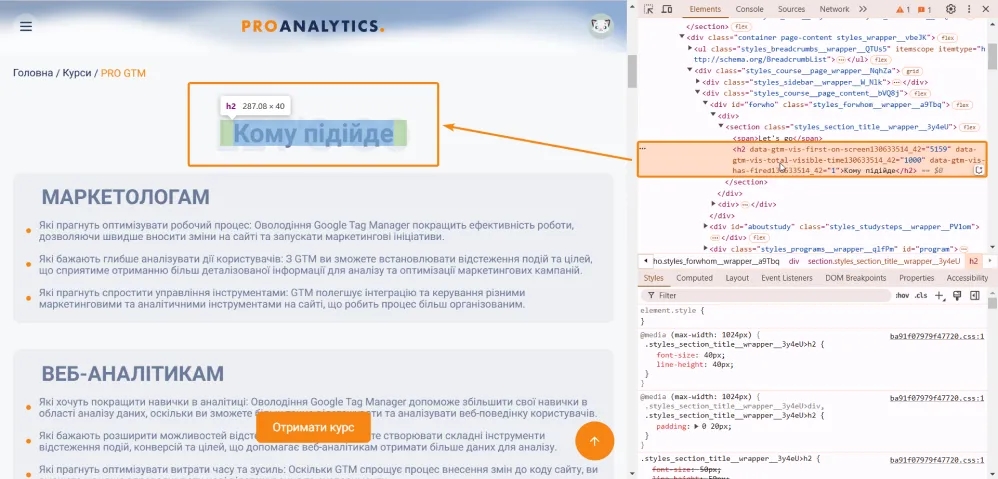The image size is (998, 479).
Task: Toggle element state with :hov button
Action: coord(902,296)
